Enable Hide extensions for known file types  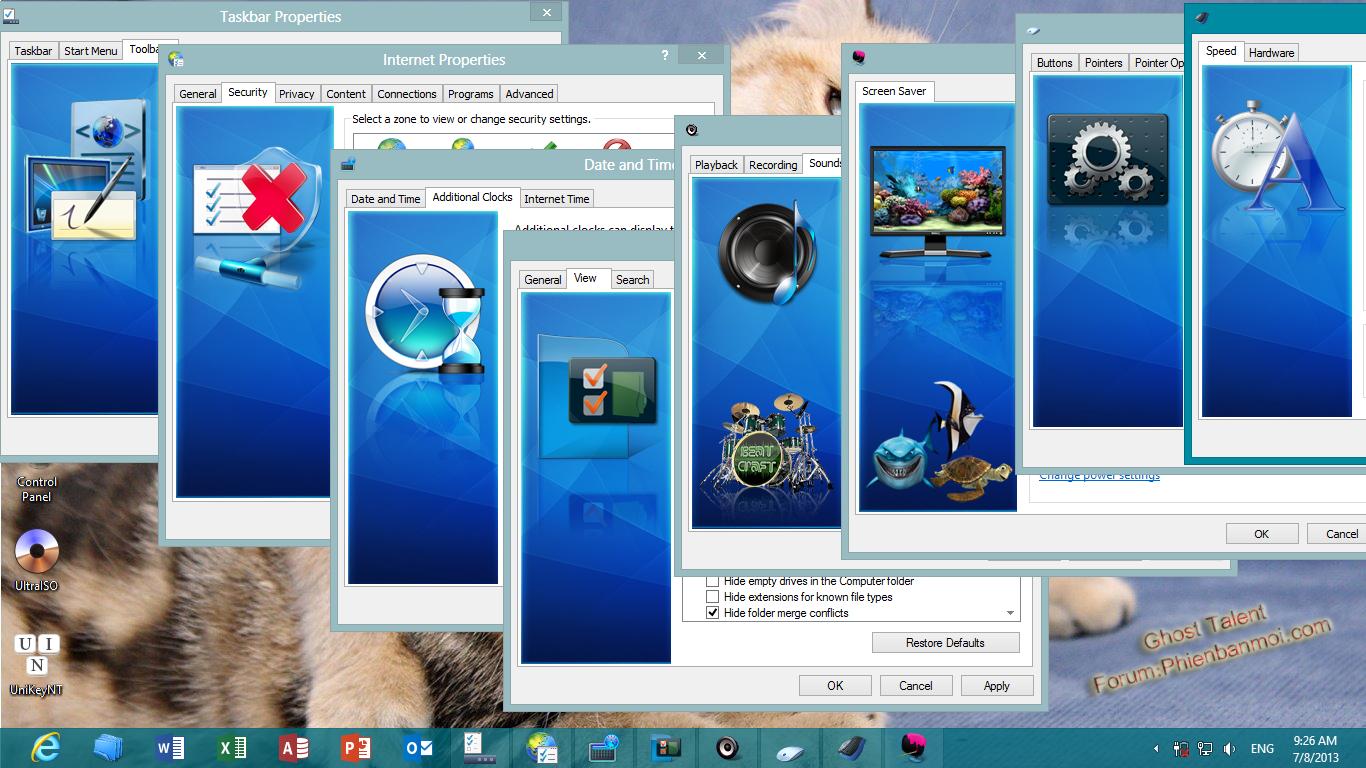(x=713, y=597)
